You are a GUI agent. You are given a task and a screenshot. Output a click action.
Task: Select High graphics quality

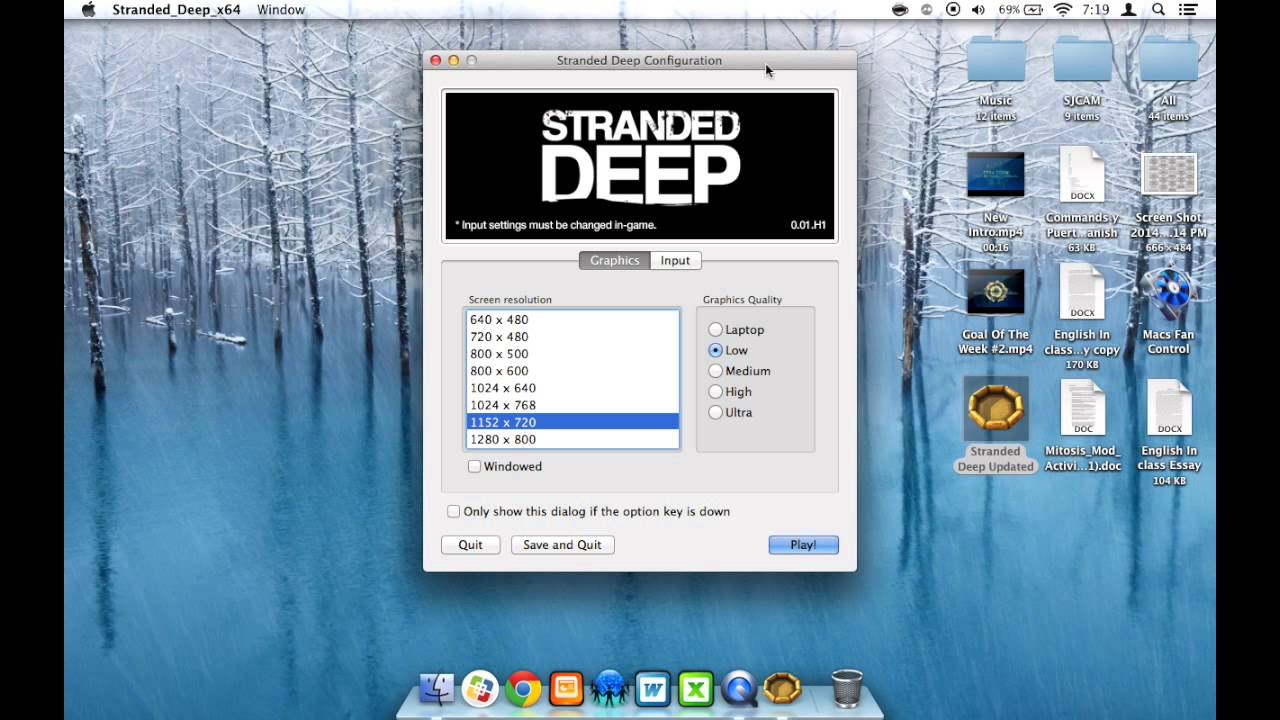pos(715,392)
